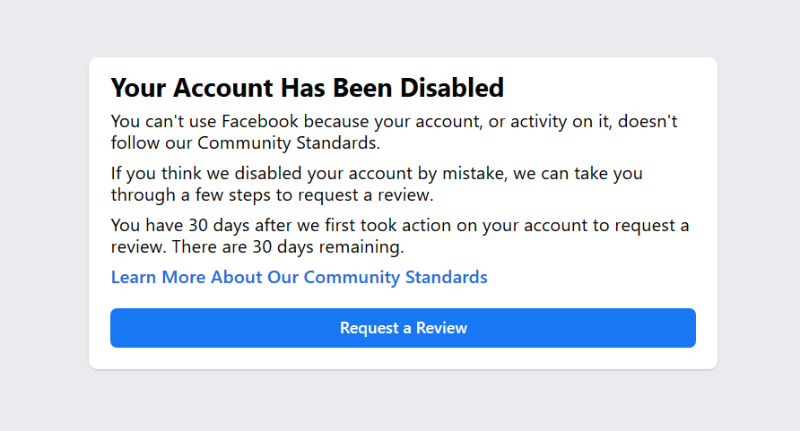Click the "Your Account Has Been Disabled" heading

[x=307, y=88]
